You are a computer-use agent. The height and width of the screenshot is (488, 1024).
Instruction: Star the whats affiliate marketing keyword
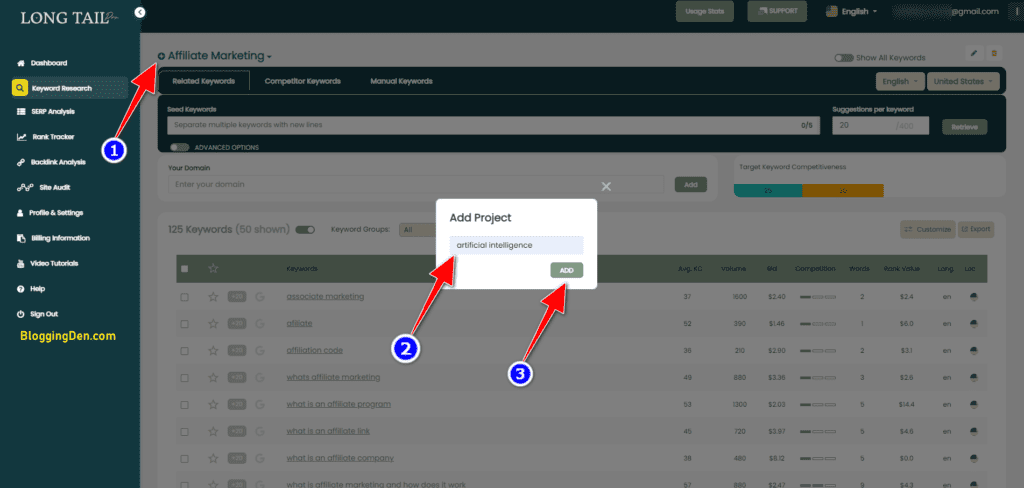click(212, 378)
